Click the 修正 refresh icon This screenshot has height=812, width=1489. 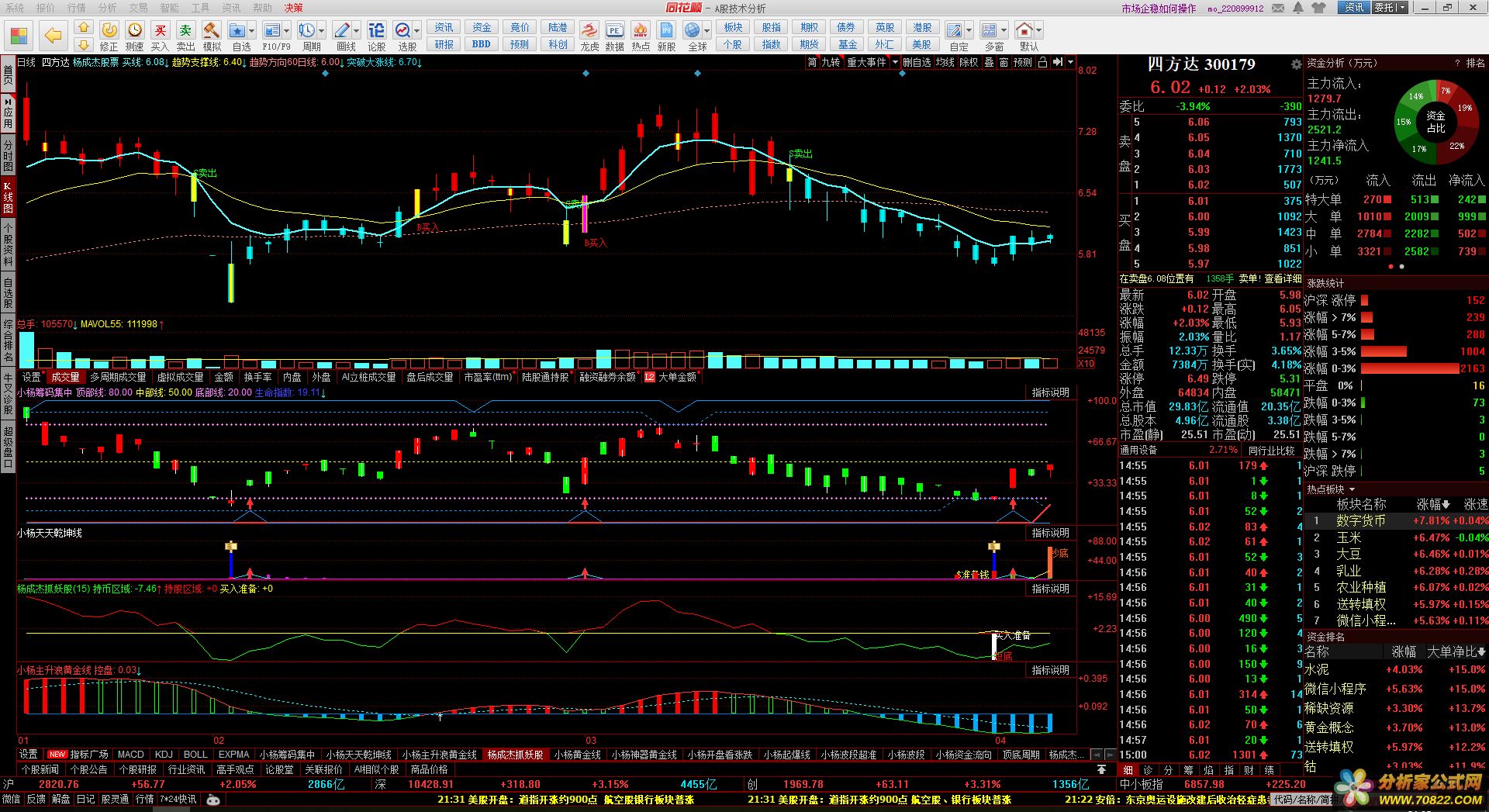click(109, 30)
